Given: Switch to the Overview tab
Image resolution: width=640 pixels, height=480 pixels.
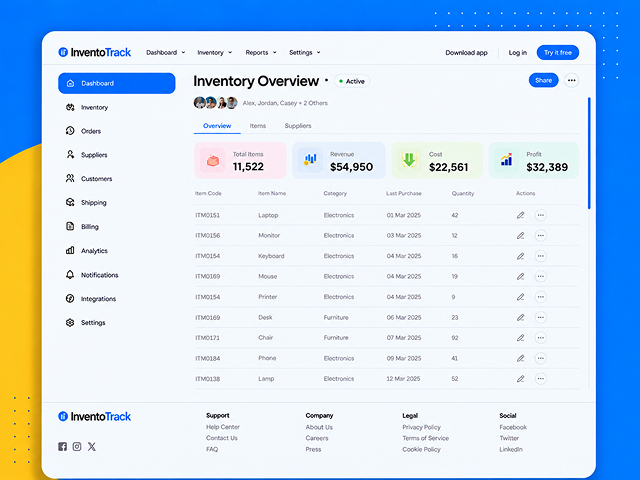Looking at the screenshot, I should tap(217, 126).
